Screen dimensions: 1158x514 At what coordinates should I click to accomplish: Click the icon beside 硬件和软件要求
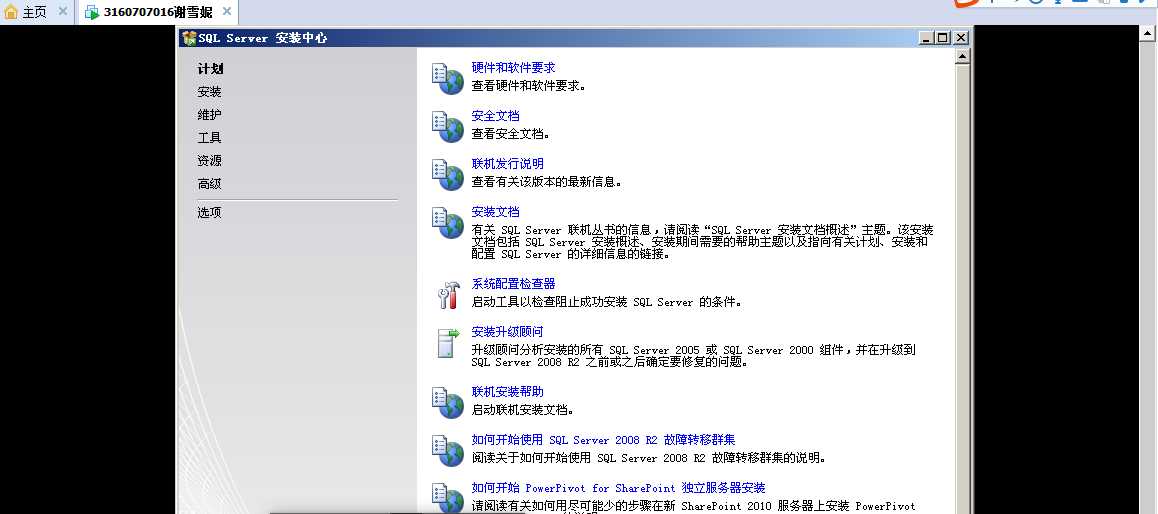tap(448, 78)
